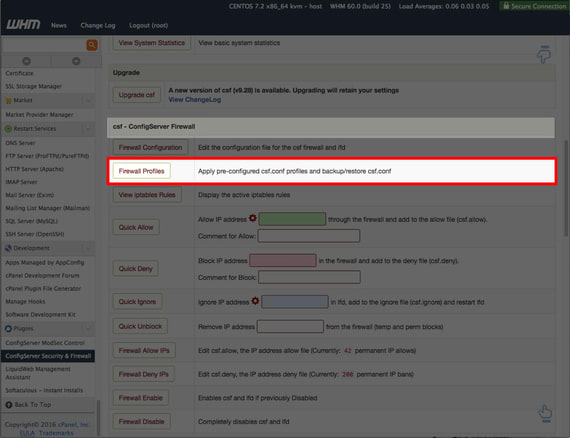Image resolution: width=570 pixels, height=438 pixels.
Task: Collapse the Restart Services section chevron
Action: (x=88, y=129)
